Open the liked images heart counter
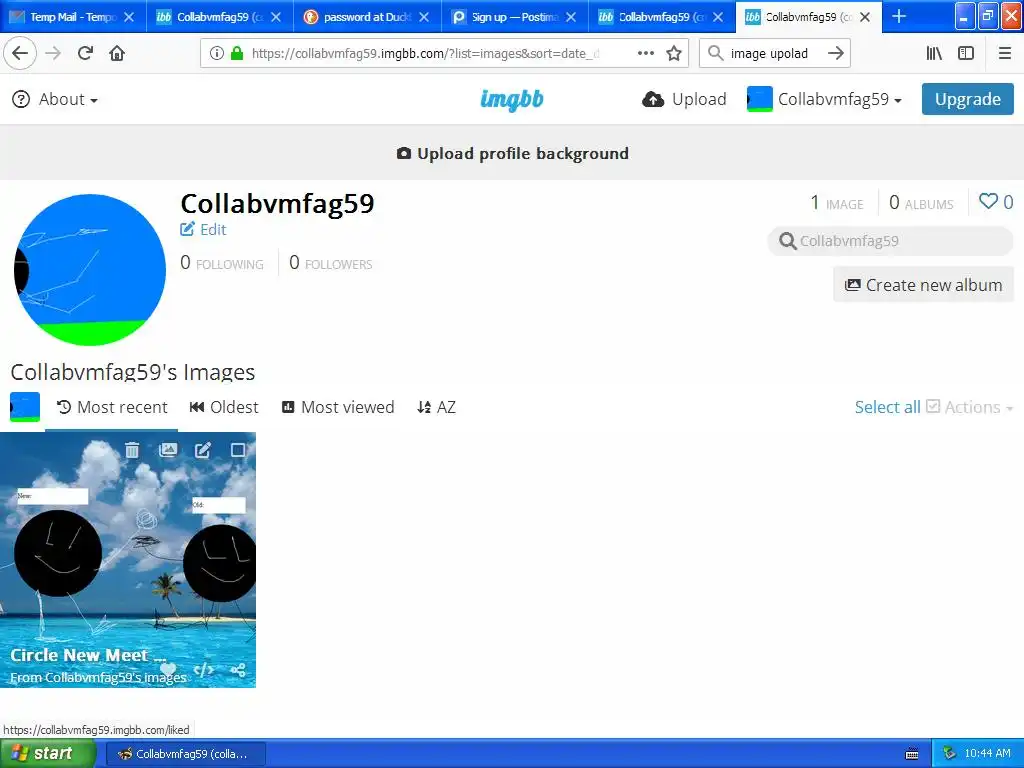Screen dimensions: 1024x768 pyautogui.click(x=996, y=202)
